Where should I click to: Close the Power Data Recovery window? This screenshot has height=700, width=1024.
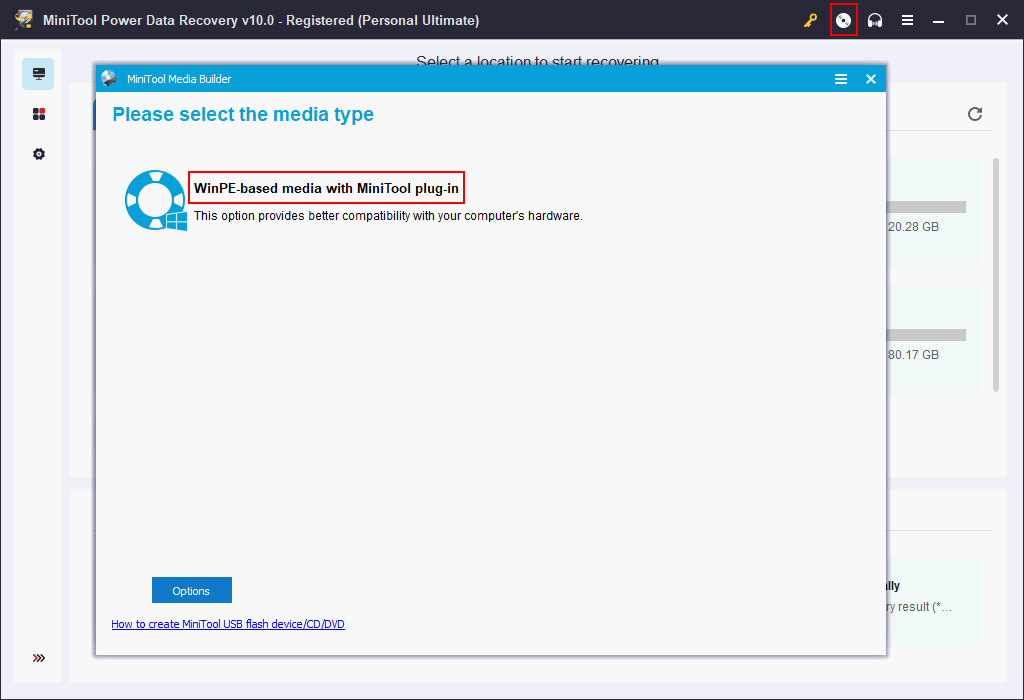pos(1002,20)
